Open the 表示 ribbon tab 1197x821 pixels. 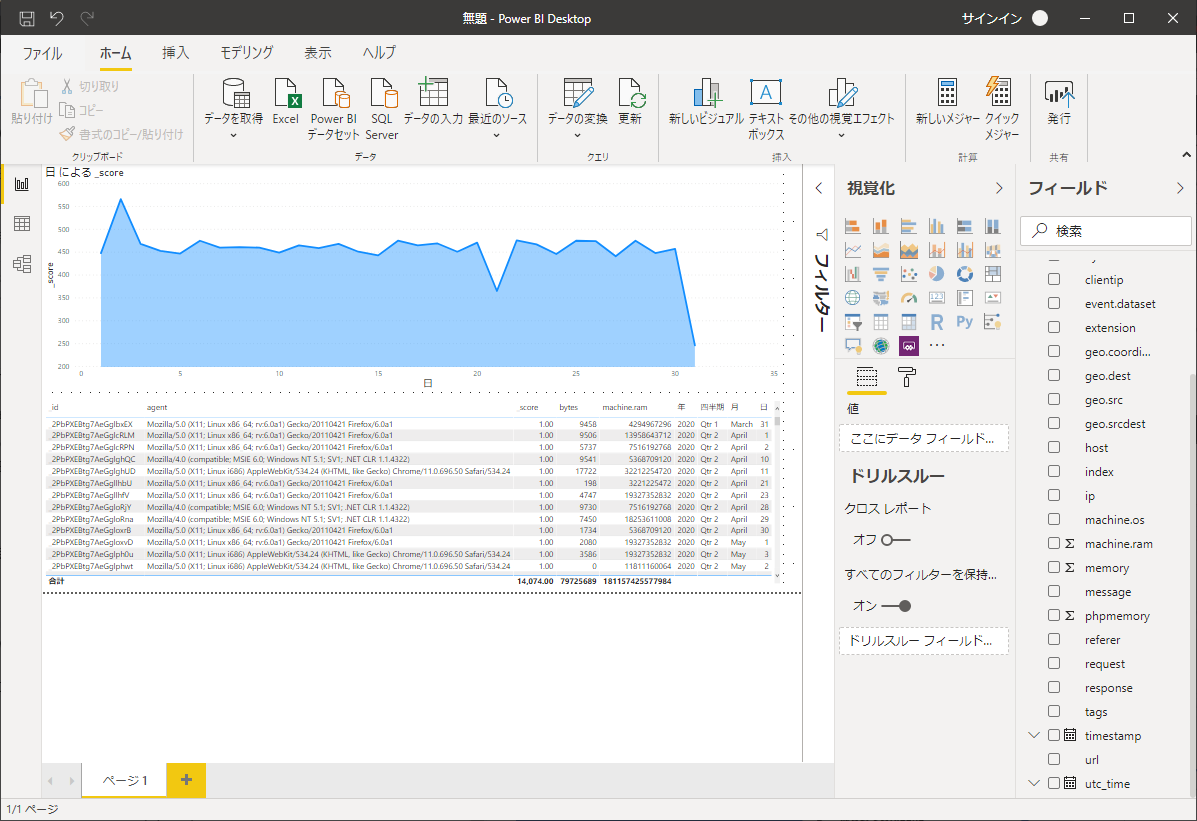tap(318, 53)
